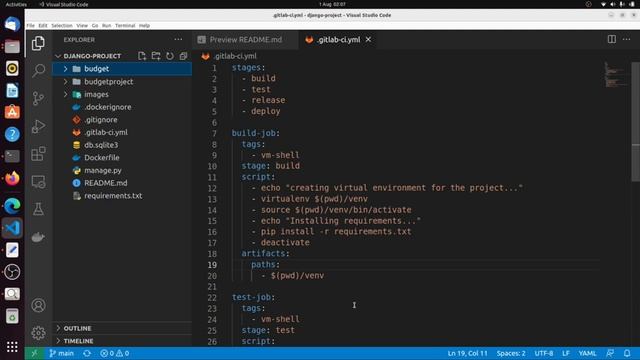Viewport: 640px width, 360px height.
Task: Click the synchronize changes icon
Action: coord(87,353)
